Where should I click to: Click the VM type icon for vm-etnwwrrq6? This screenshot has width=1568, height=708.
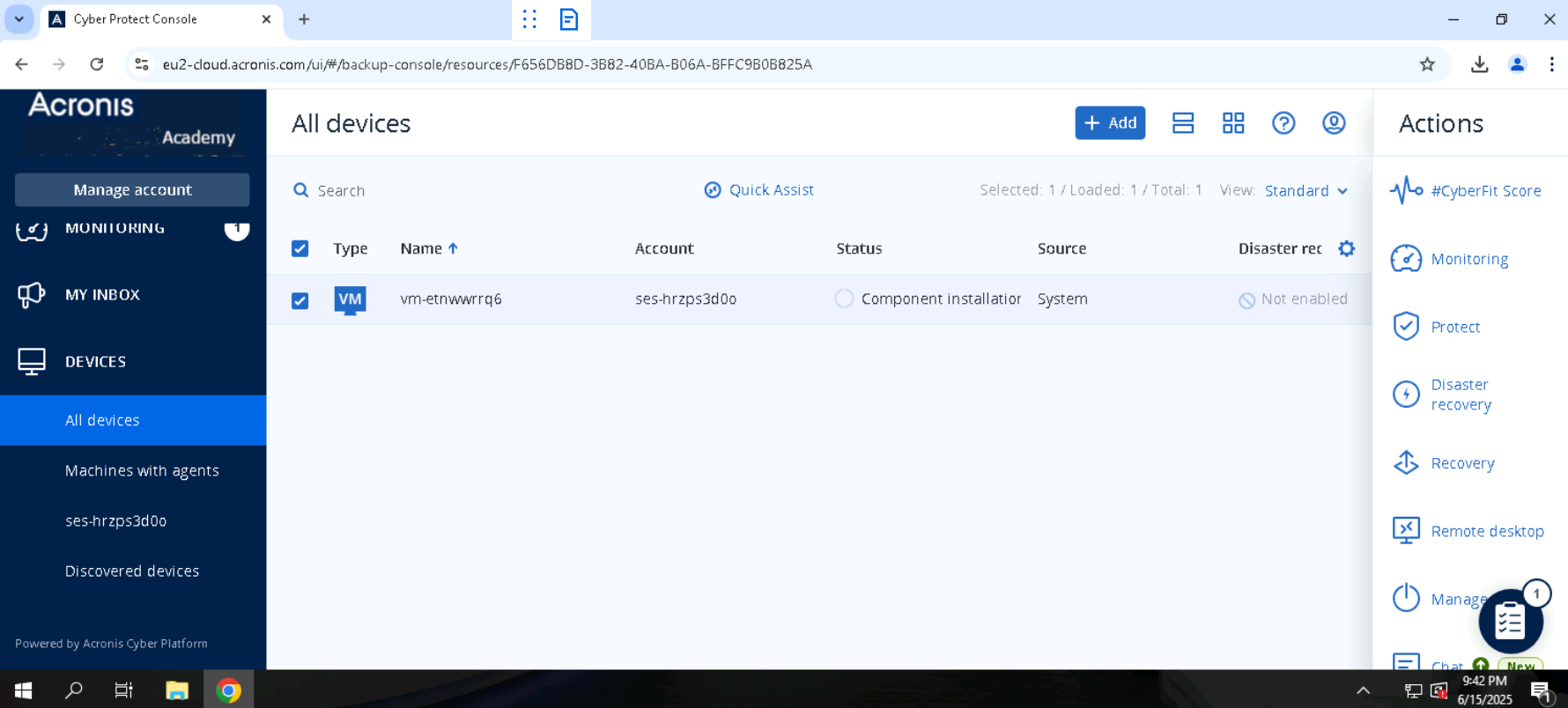350,299
